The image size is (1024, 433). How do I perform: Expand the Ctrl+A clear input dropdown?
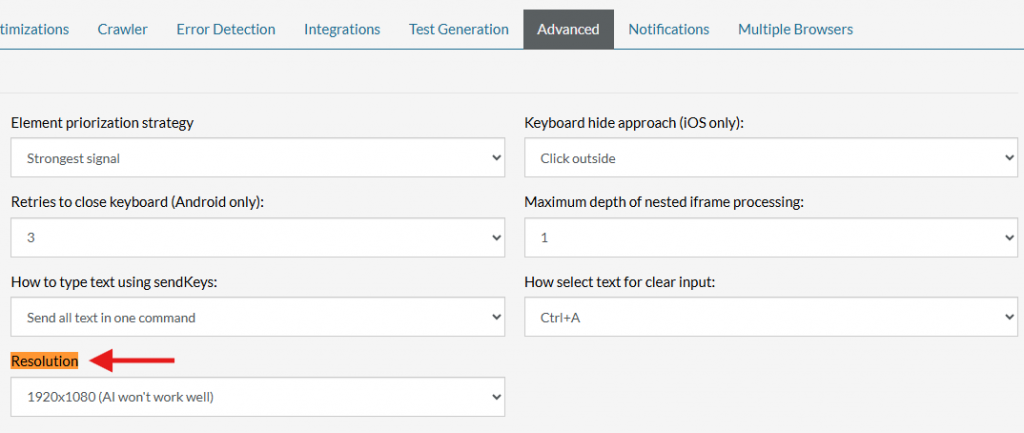point(770,317)
